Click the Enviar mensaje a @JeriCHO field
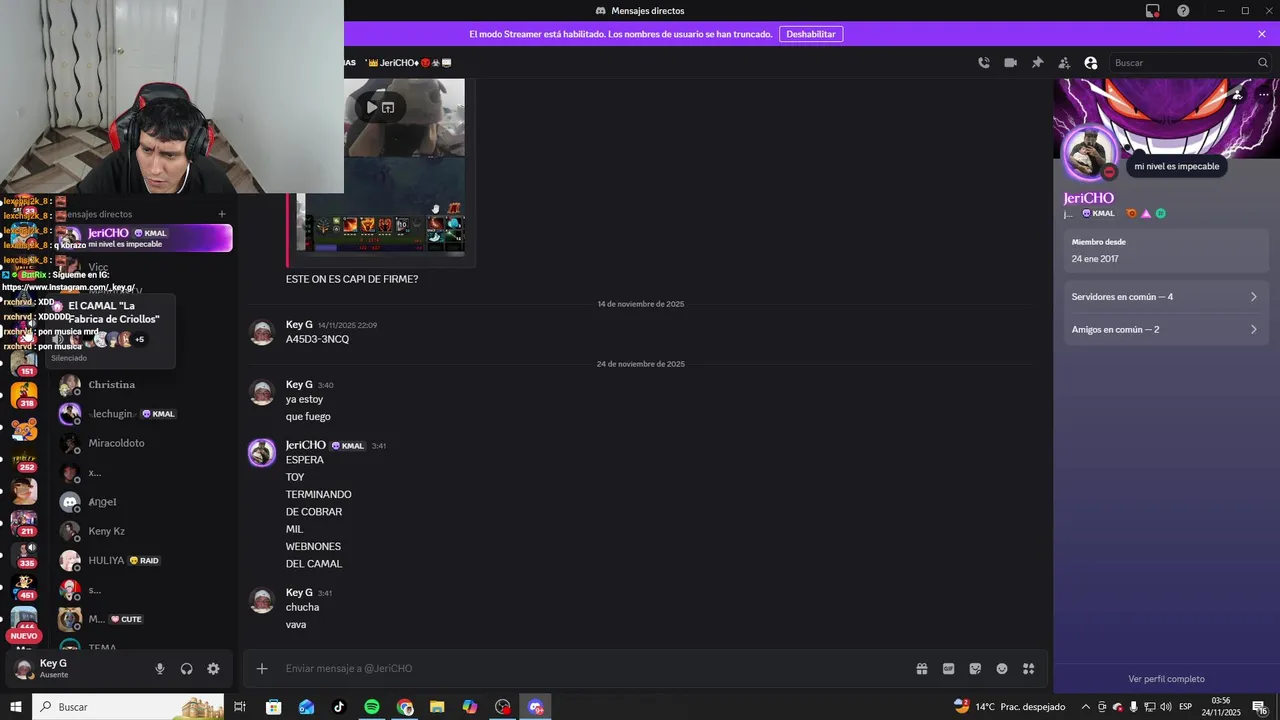 point(590,669)
